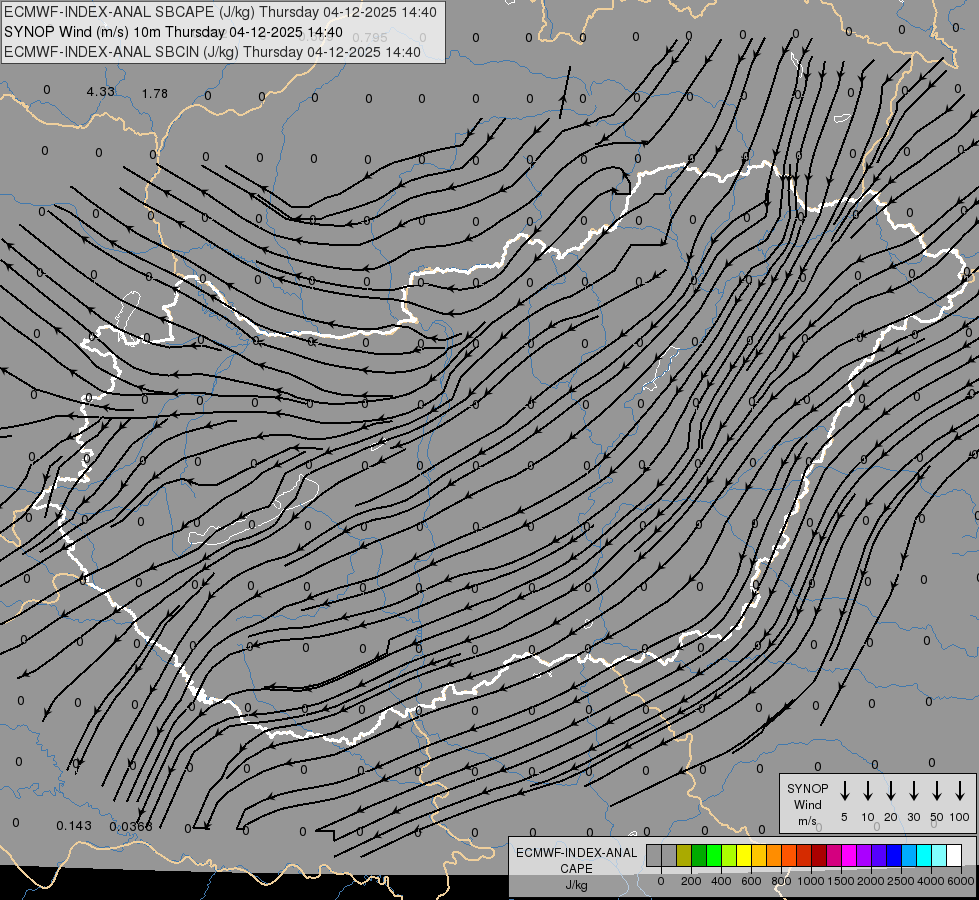This screenshot has width=979, height=900.
Task: Click the SBCIN layer title line
Action: 212,52
